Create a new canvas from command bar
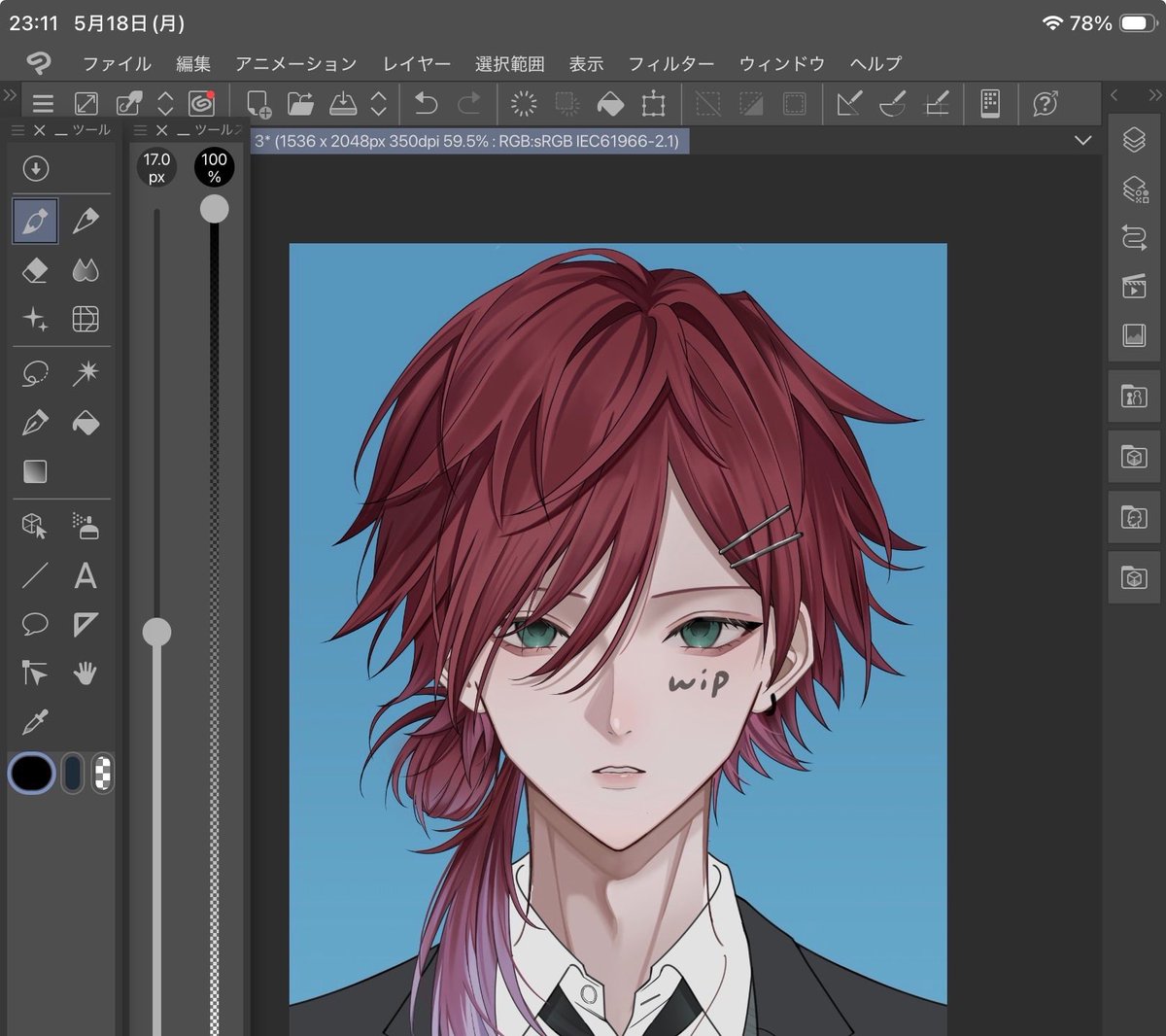1166x1036 pixels. 258,103
